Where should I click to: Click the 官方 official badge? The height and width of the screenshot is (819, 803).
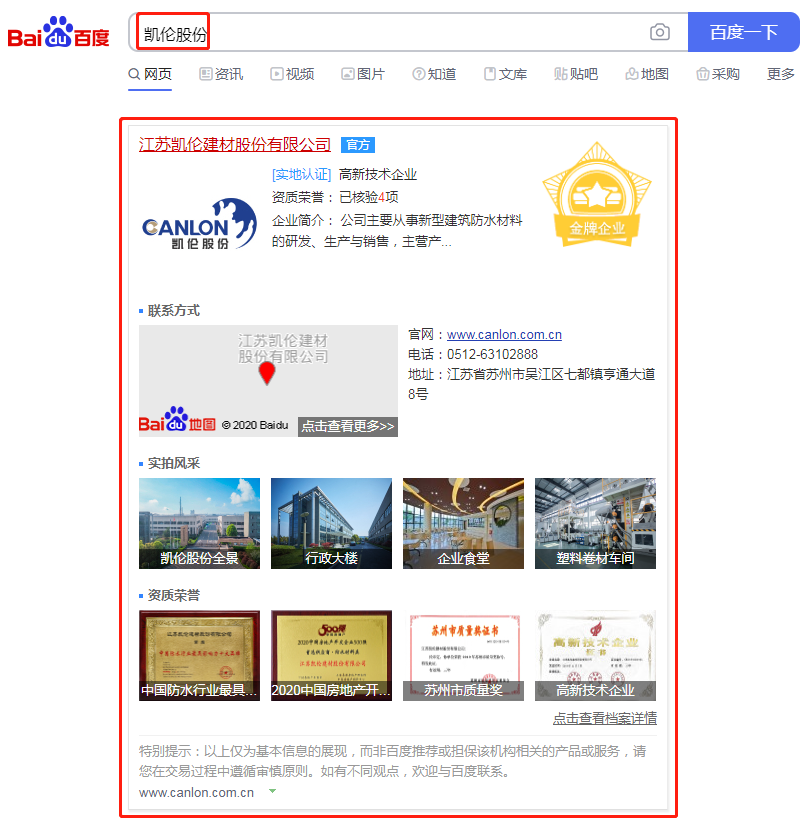tap(357, 145)
